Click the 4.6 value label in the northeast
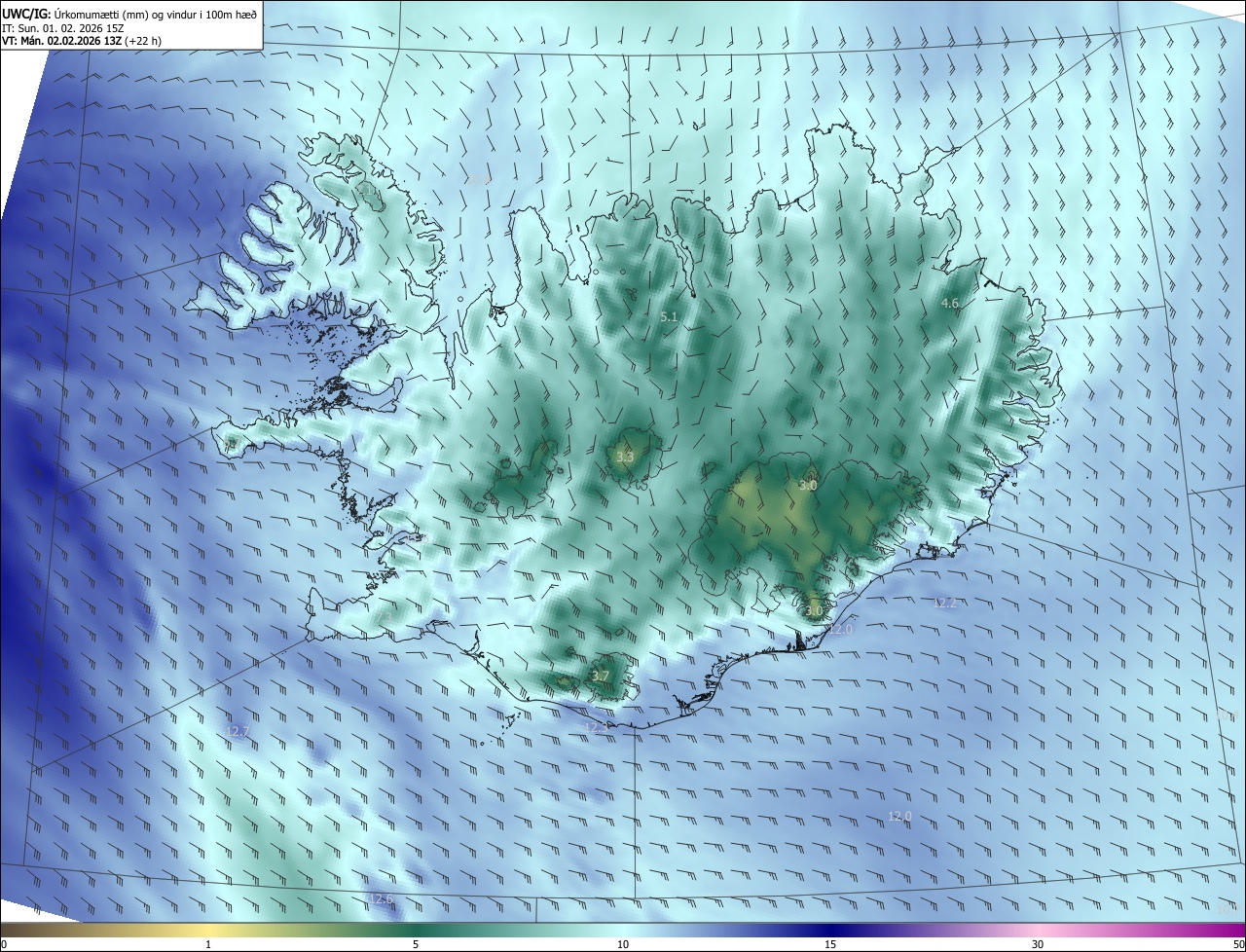The width and height of the screenshot is (1246, 952). (950, 304)
